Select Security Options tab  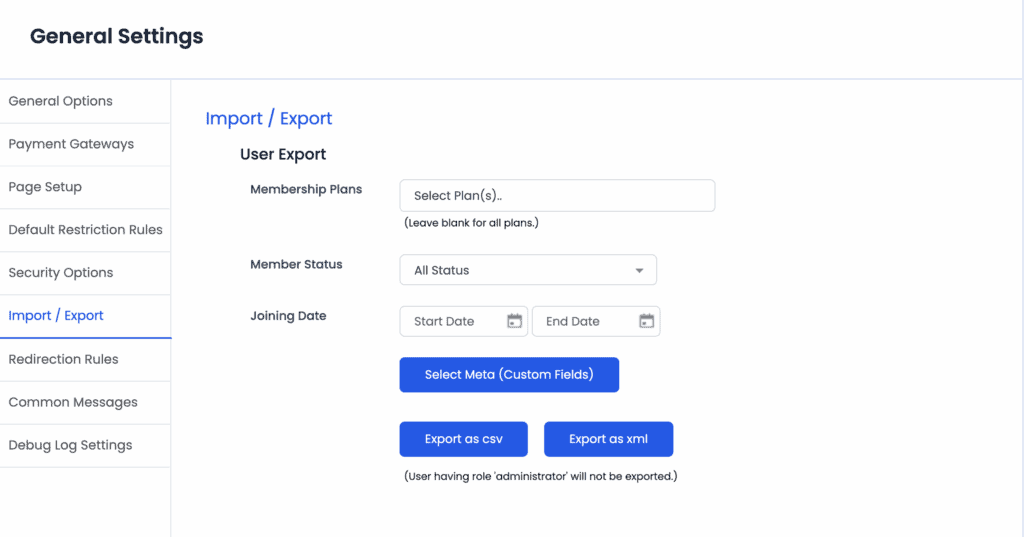click(x=85, y=273)
